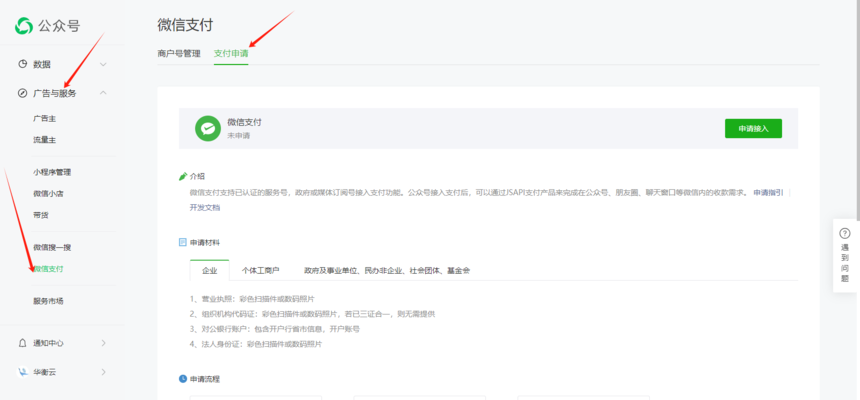The height and width of the screenshot is (400, 860).
Task: Select the 企业 materials tab
Action: coord(210,271)
